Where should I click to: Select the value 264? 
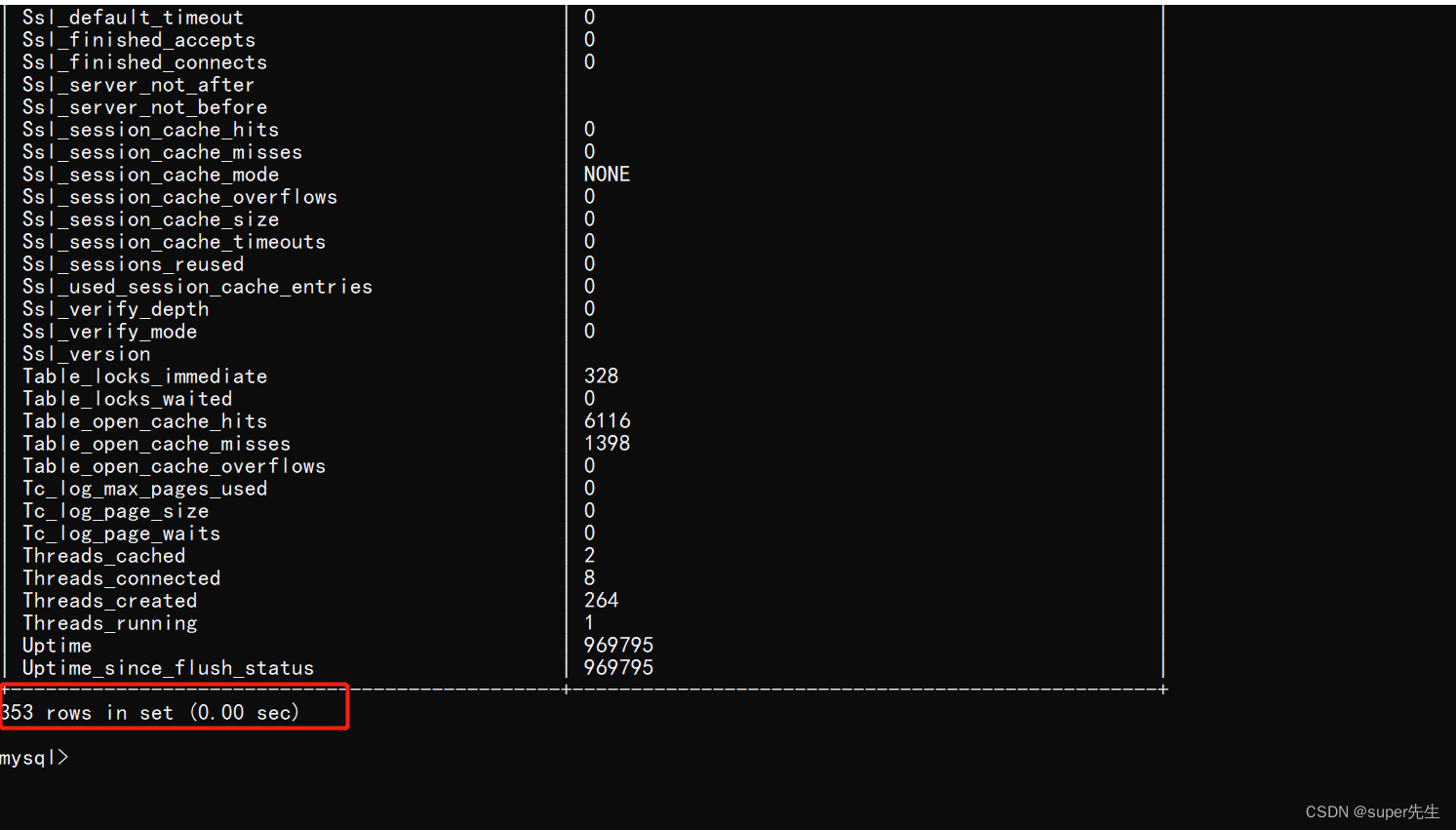[x=601, y=601]
